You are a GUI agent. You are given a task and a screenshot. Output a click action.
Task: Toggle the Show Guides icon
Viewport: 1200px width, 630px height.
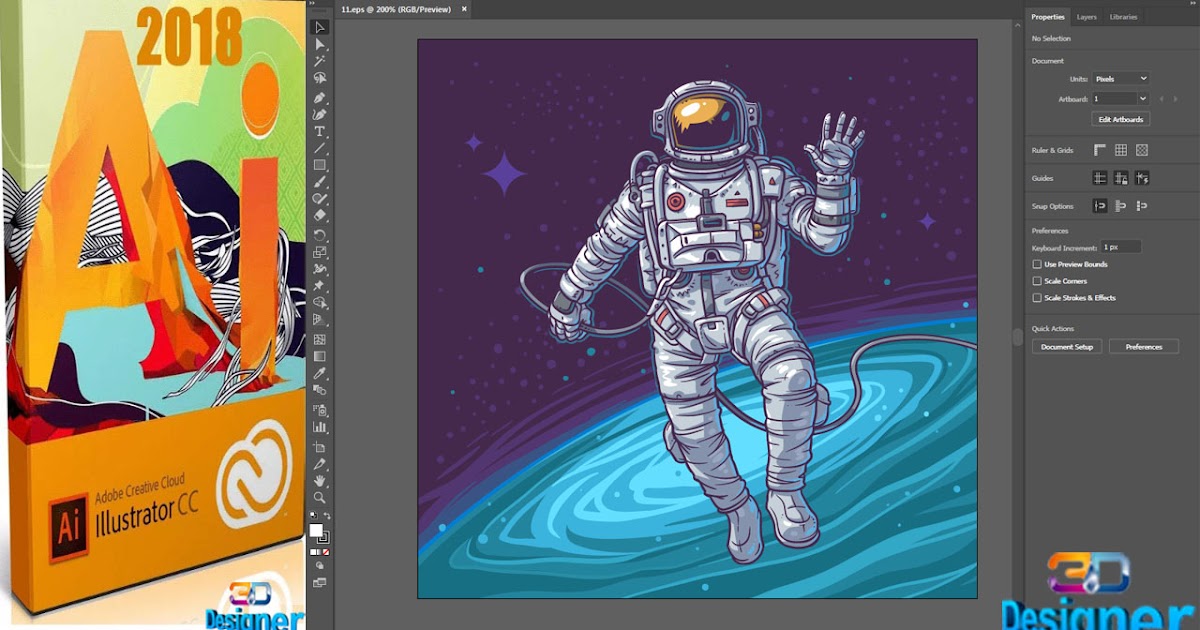(1100, 178)
